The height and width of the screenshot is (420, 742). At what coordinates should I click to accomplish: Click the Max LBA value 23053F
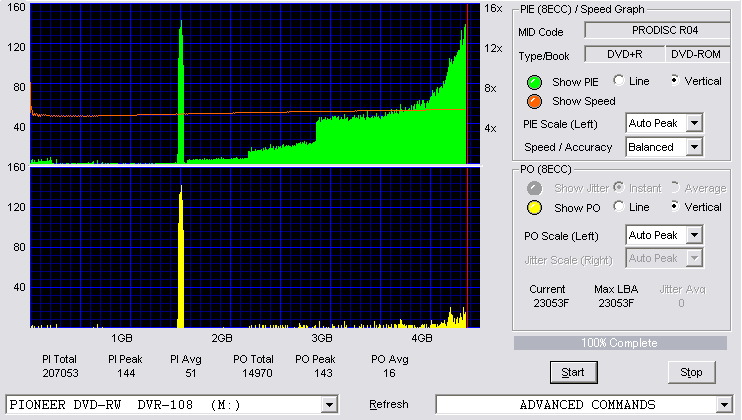pyautogui.click(x=616, y=303)
